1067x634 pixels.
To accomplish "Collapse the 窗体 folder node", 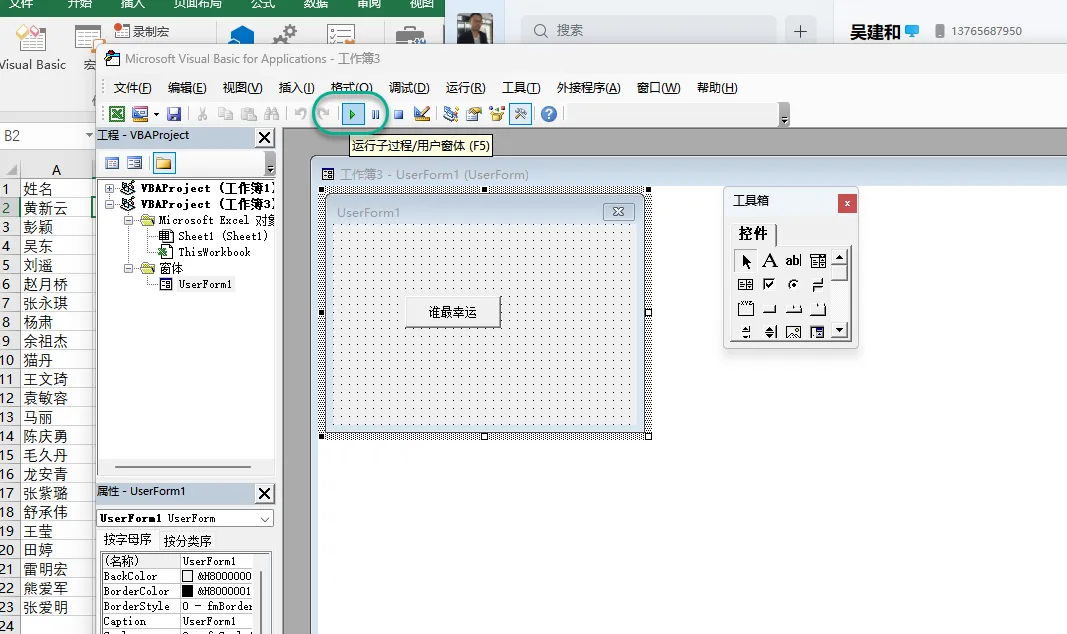I will pos(128,268).
